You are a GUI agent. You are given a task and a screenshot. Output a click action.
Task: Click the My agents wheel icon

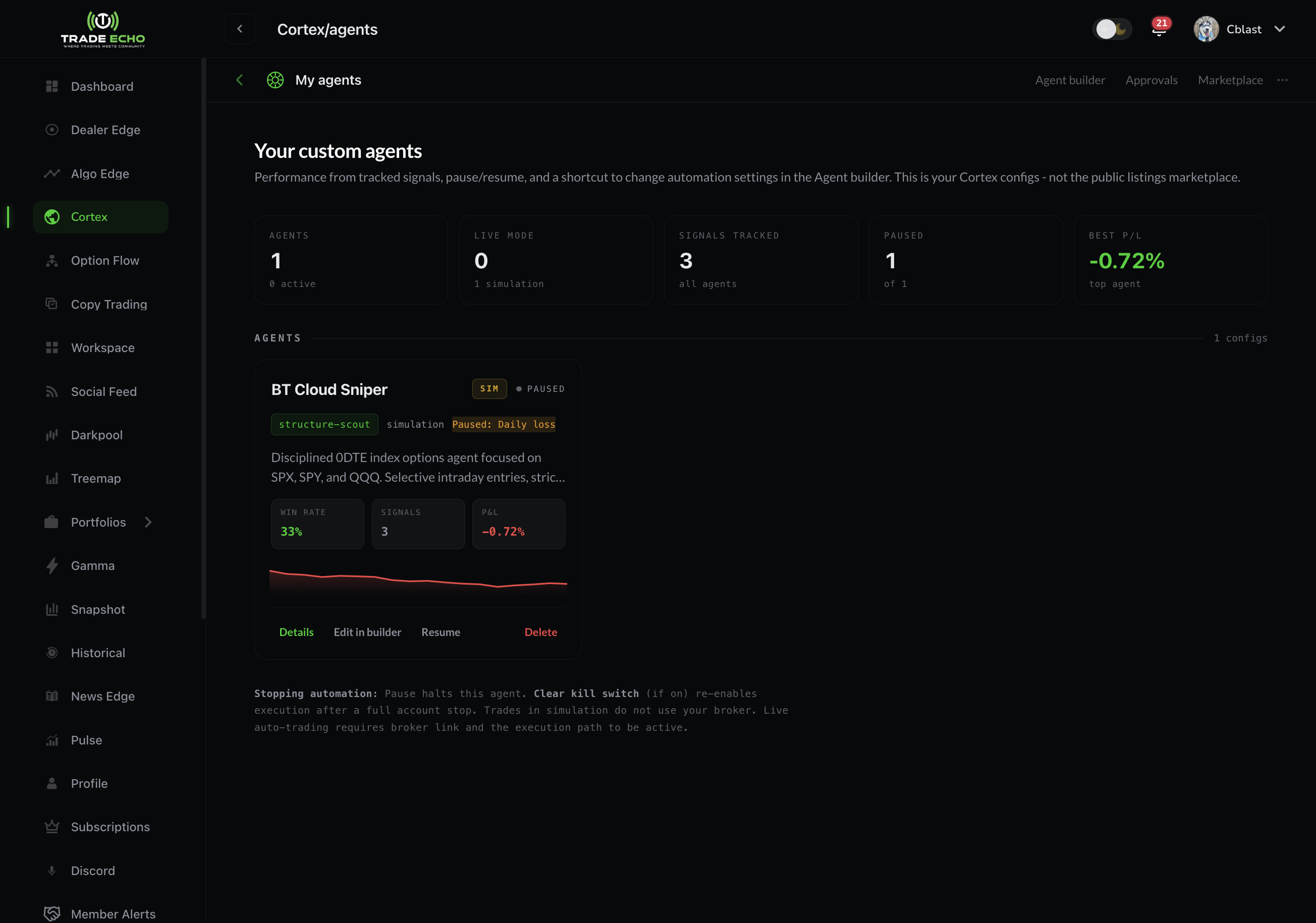[275, 80]
